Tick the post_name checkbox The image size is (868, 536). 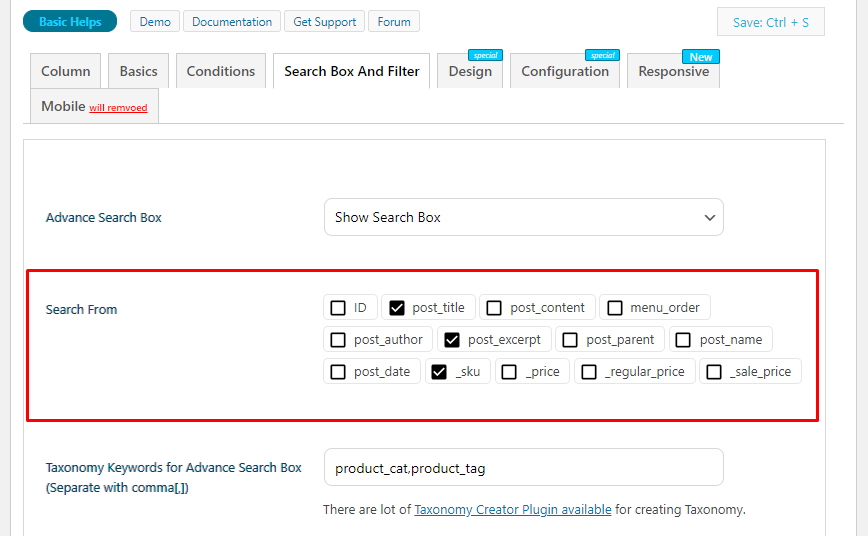pyautogui.click(x=683, y=340)
